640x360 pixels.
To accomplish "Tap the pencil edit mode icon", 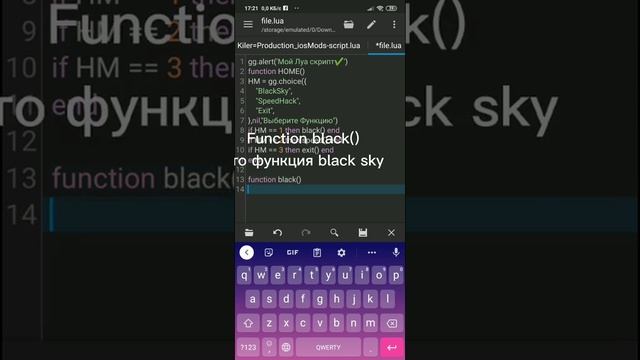I will click(371, 24).
